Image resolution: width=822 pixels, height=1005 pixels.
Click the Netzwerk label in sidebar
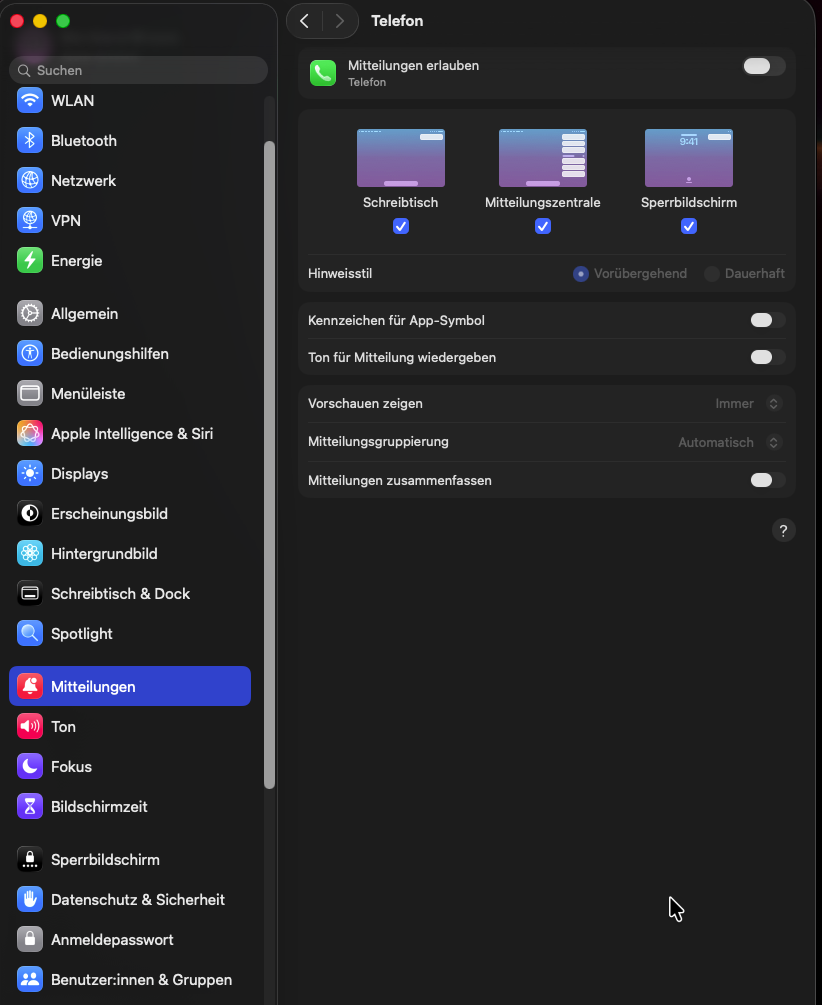point(83,181)
